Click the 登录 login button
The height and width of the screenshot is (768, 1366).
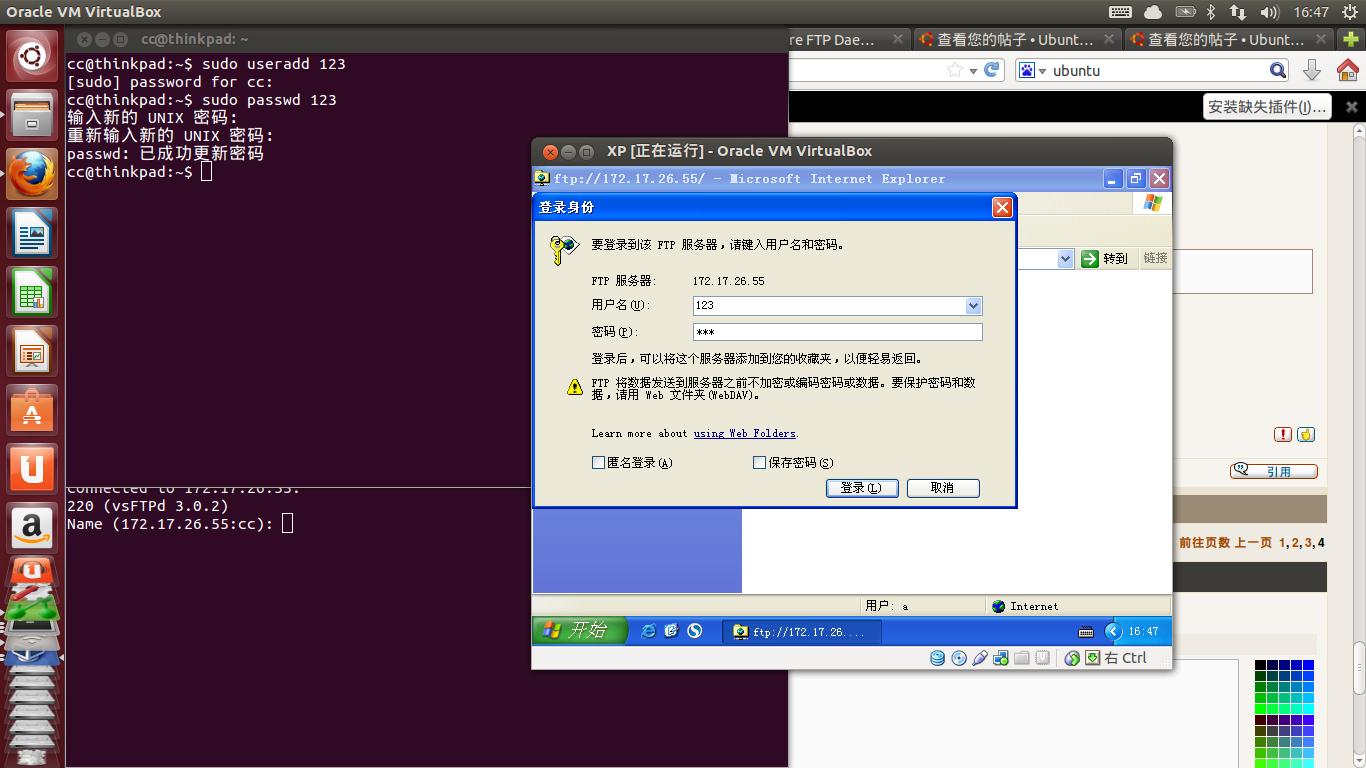862,488
